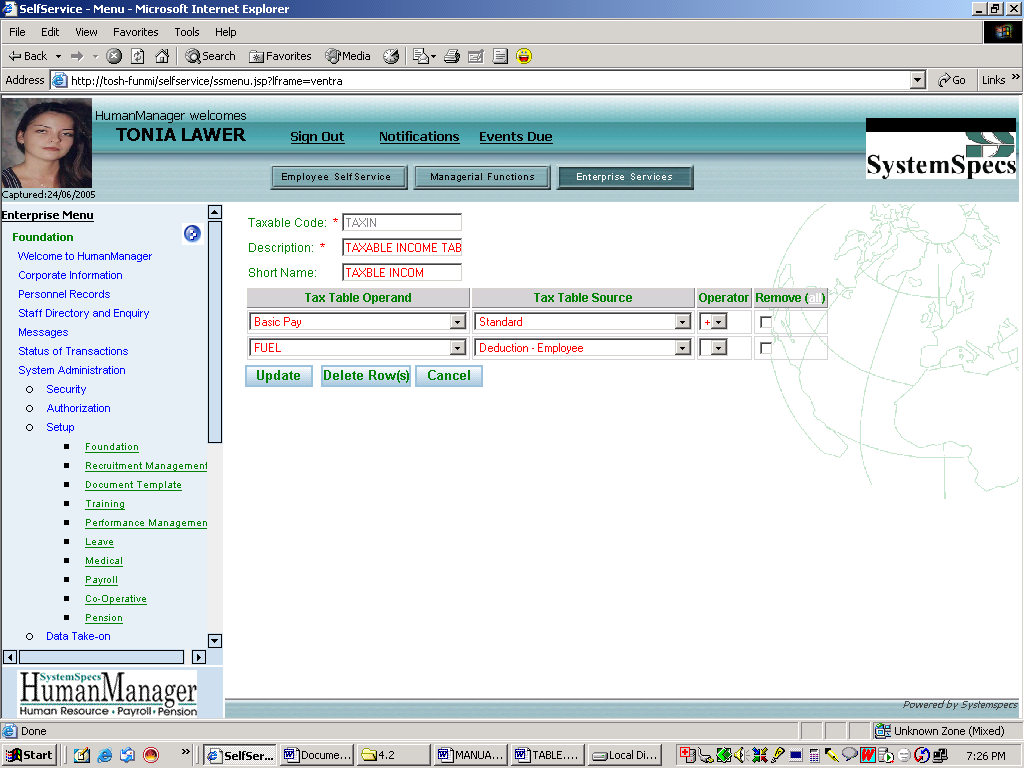Go to Home page icon

click(162, 56)
